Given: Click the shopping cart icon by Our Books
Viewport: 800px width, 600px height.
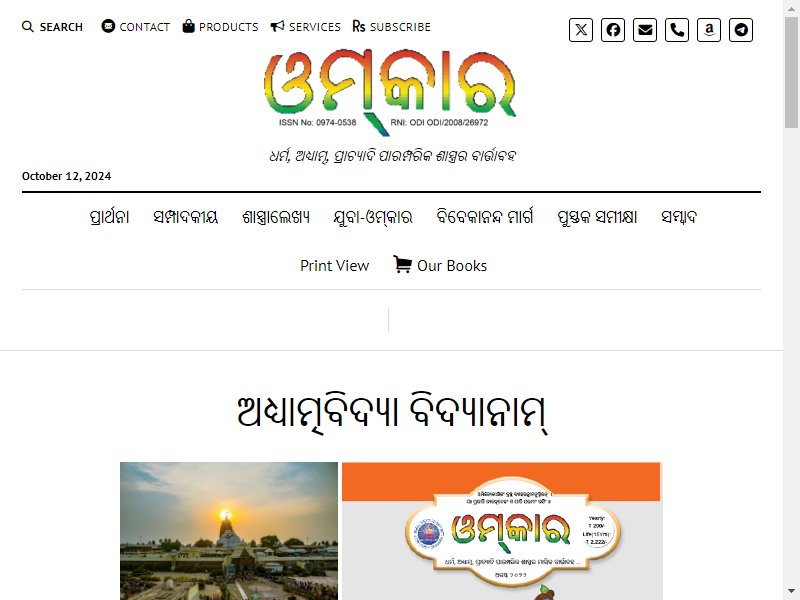Looking at the screenshot, I should pyautogui.click(x=403, y=264).
